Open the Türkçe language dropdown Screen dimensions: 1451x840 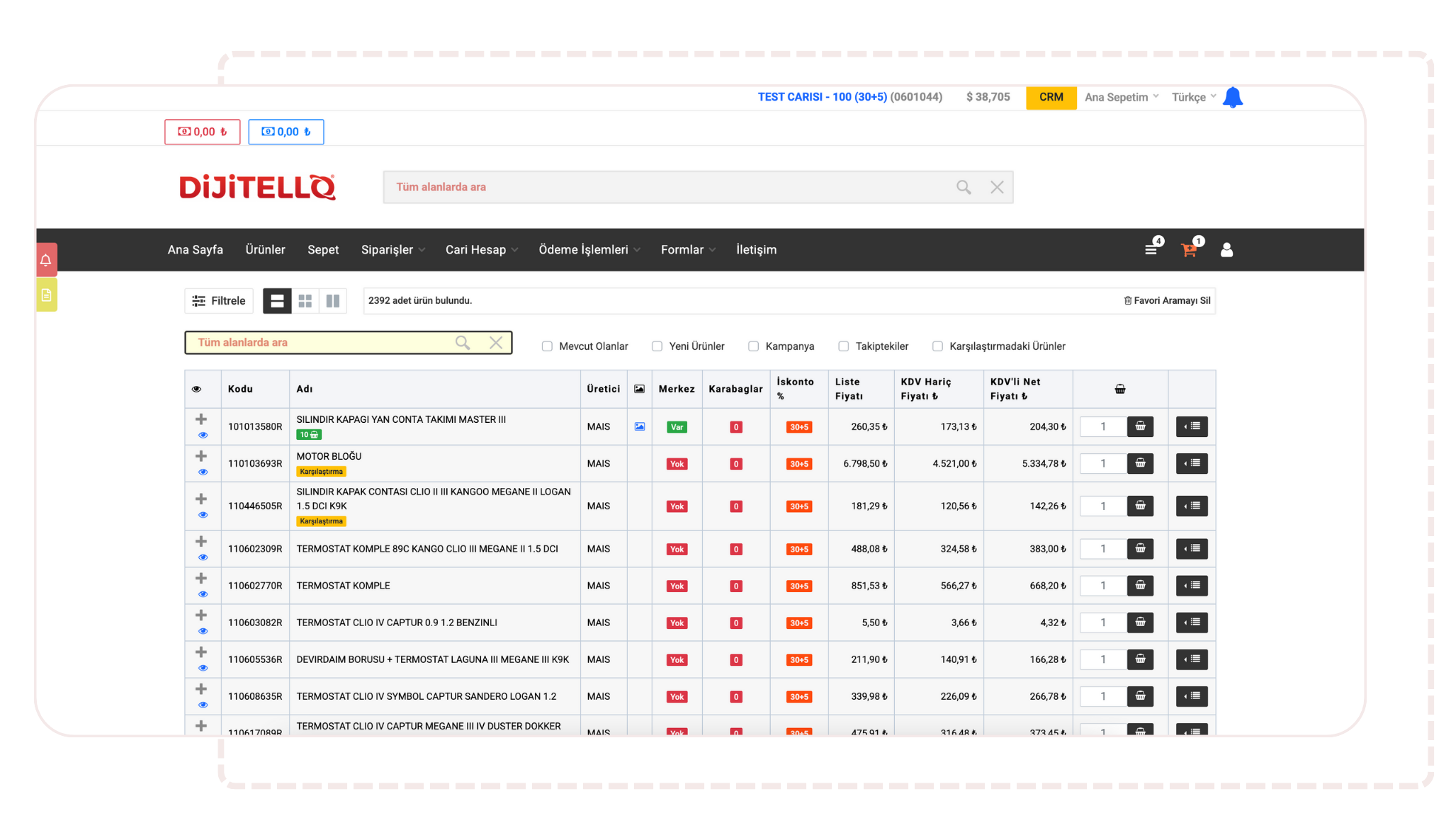click(x=1194, y=97)
